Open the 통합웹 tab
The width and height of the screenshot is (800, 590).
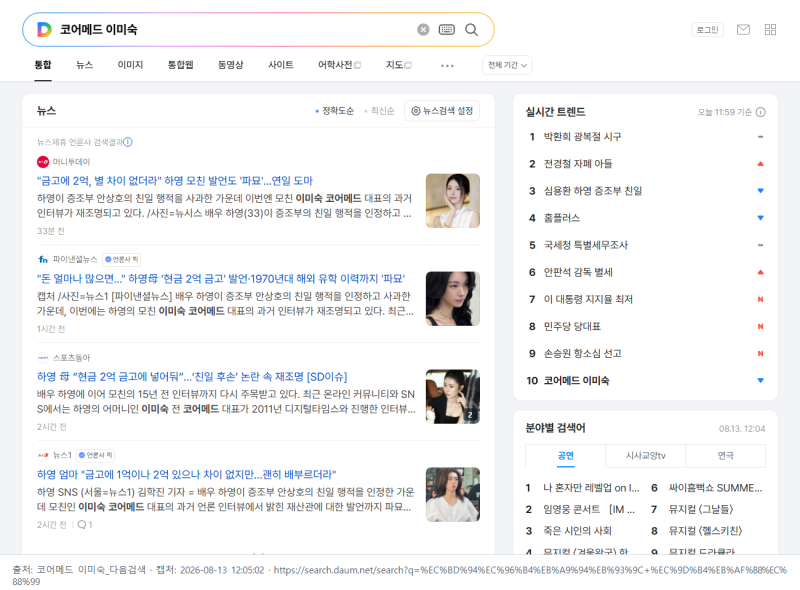[x=181, y=65]
